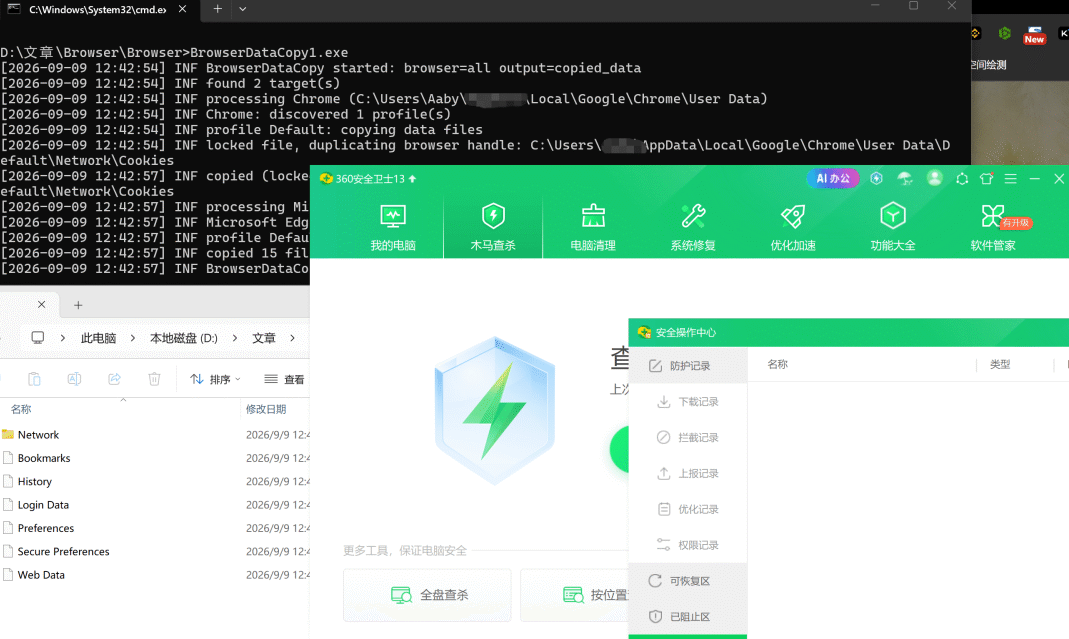This screenshot has width=1069, height=639.
Task: Open the 查看 view menu
Action: 284,379
